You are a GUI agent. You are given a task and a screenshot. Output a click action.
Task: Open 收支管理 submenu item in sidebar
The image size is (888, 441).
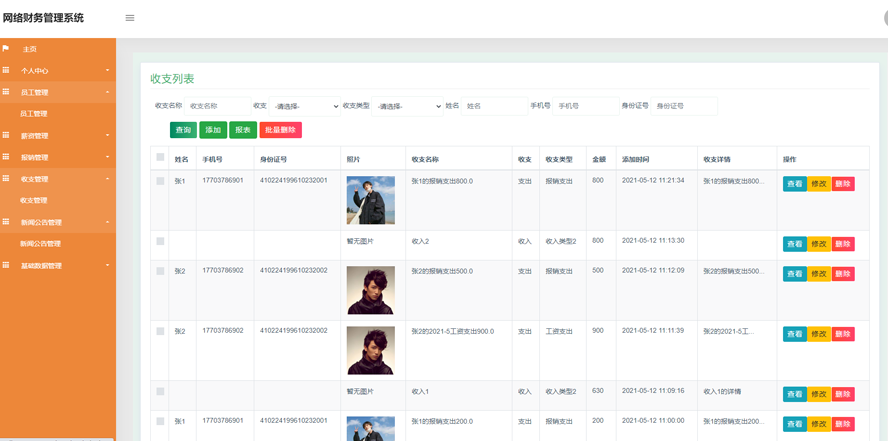[x=34, y=200]
